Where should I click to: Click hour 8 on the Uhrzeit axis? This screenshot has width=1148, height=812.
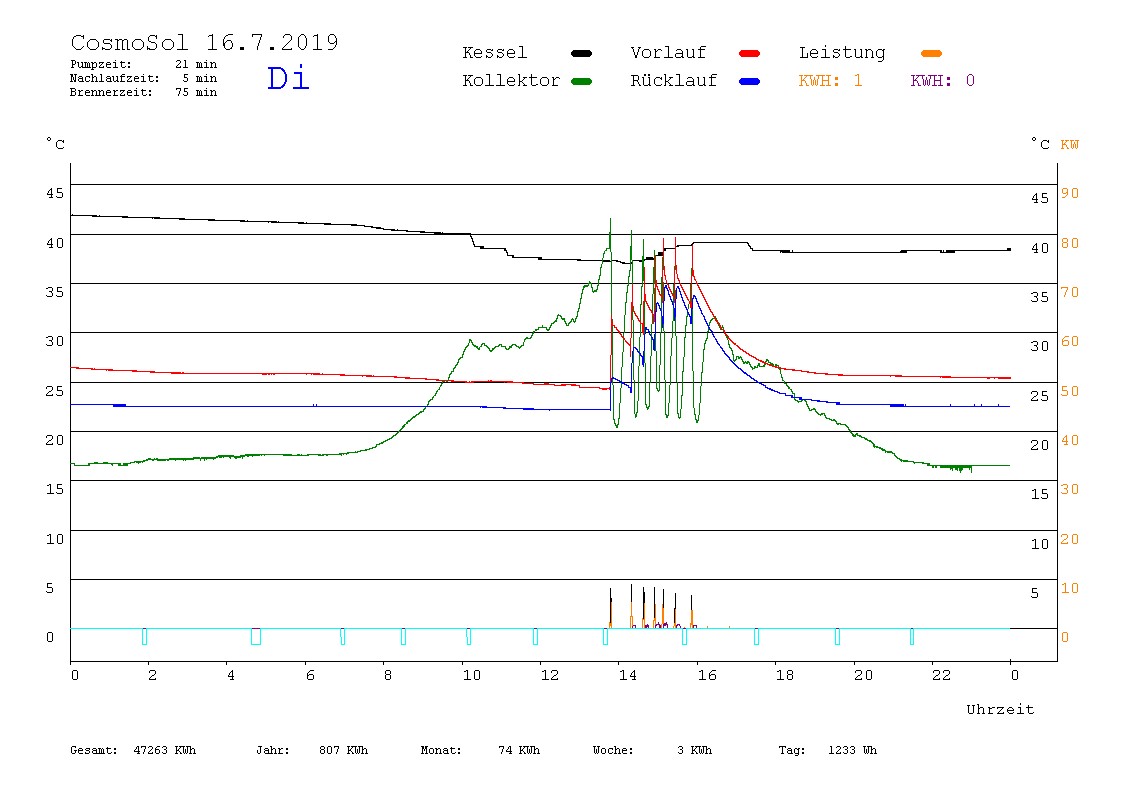[388, 675]
